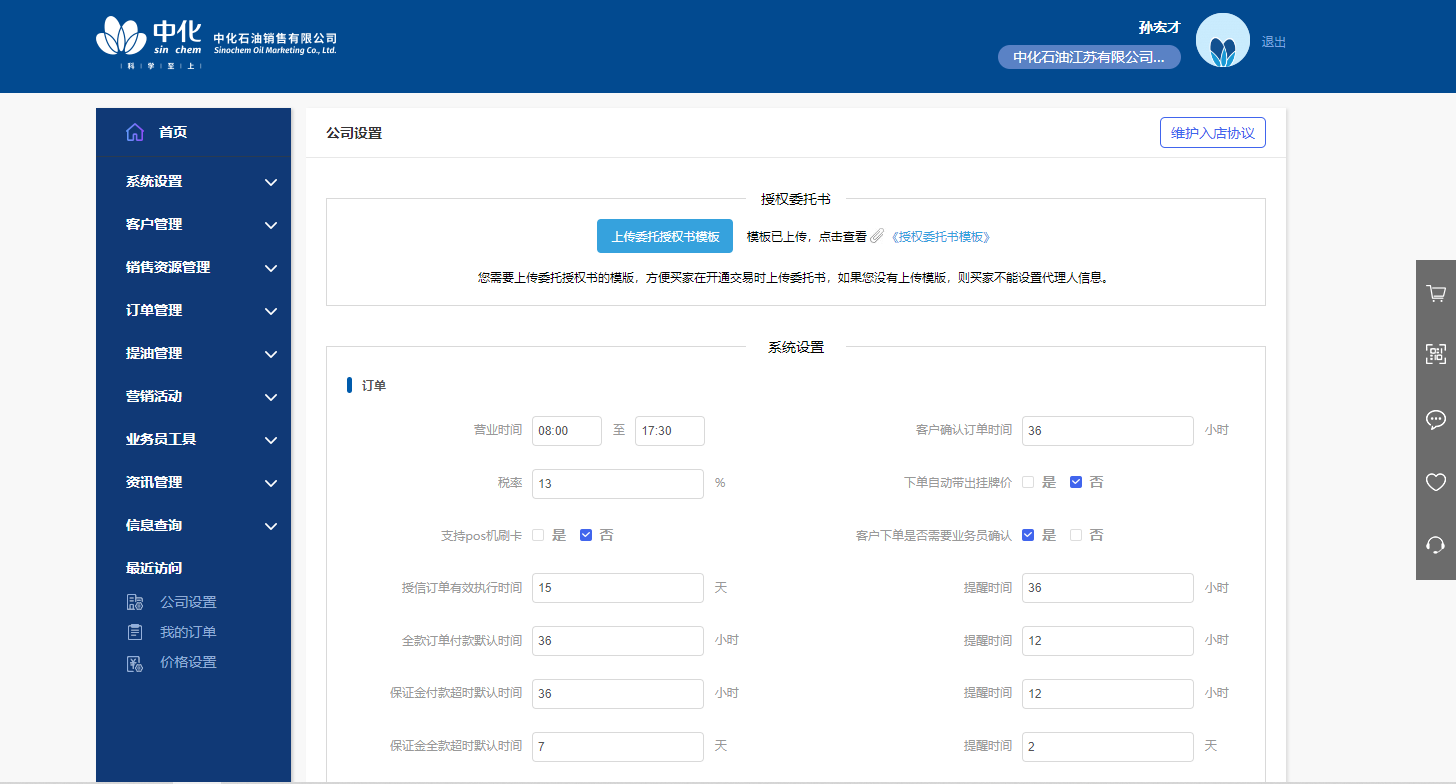This screenshot has width=1456, height=784.
Task: Expand the 系统设置 sidebar menu
Action: point(200,182)
